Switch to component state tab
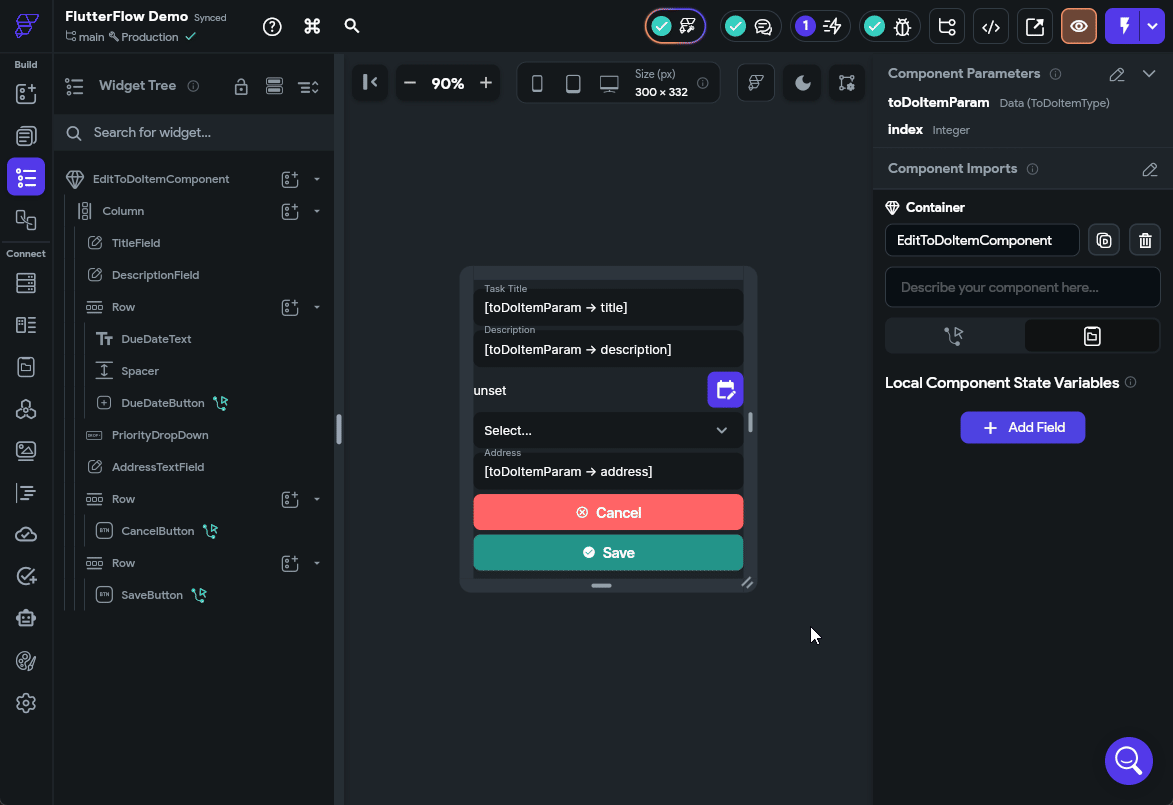The height and width of the screenshot is (805, 1173). [1092, 336]
